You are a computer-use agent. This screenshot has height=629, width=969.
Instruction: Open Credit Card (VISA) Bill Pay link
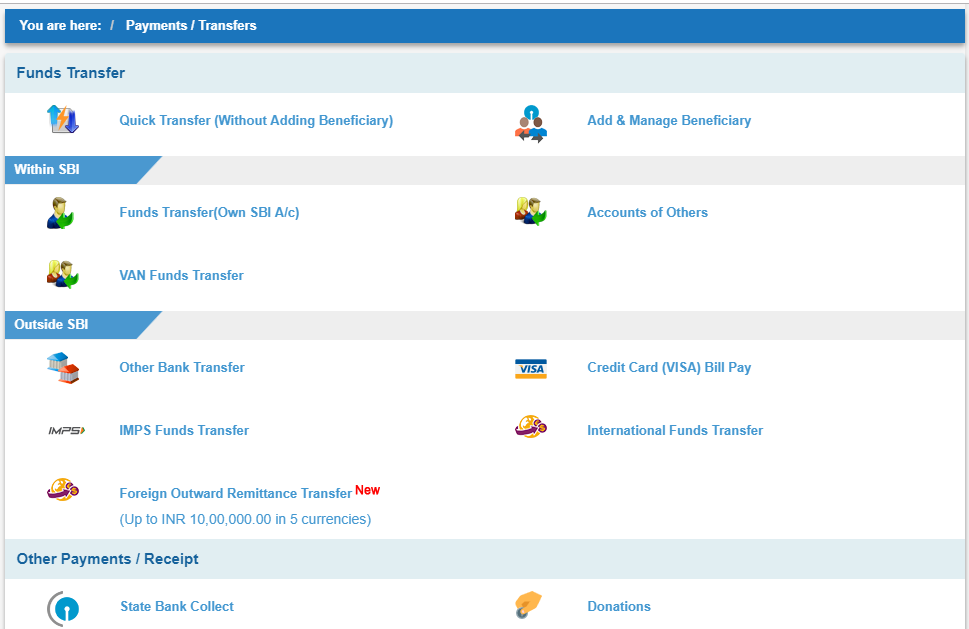(669, 368)
